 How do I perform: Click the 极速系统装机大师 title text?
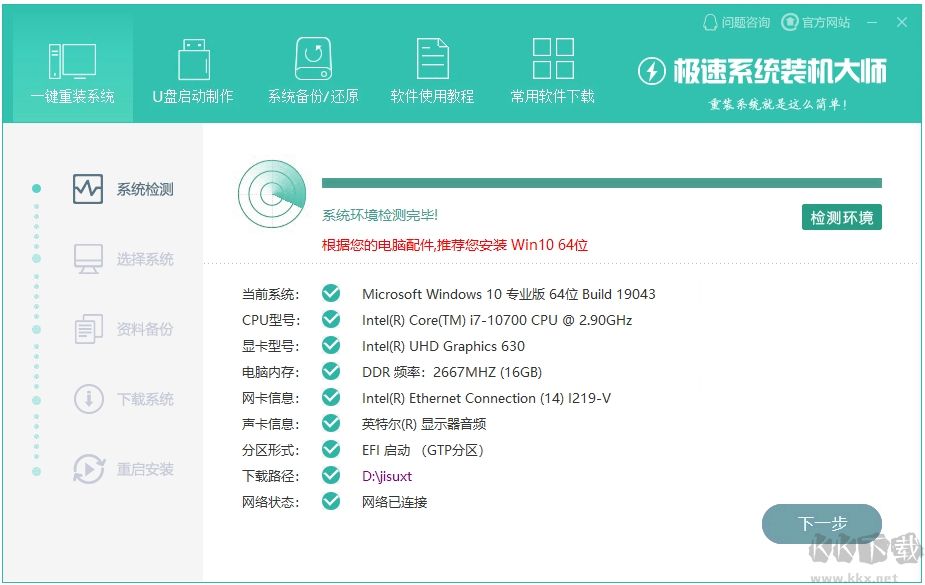780,71
